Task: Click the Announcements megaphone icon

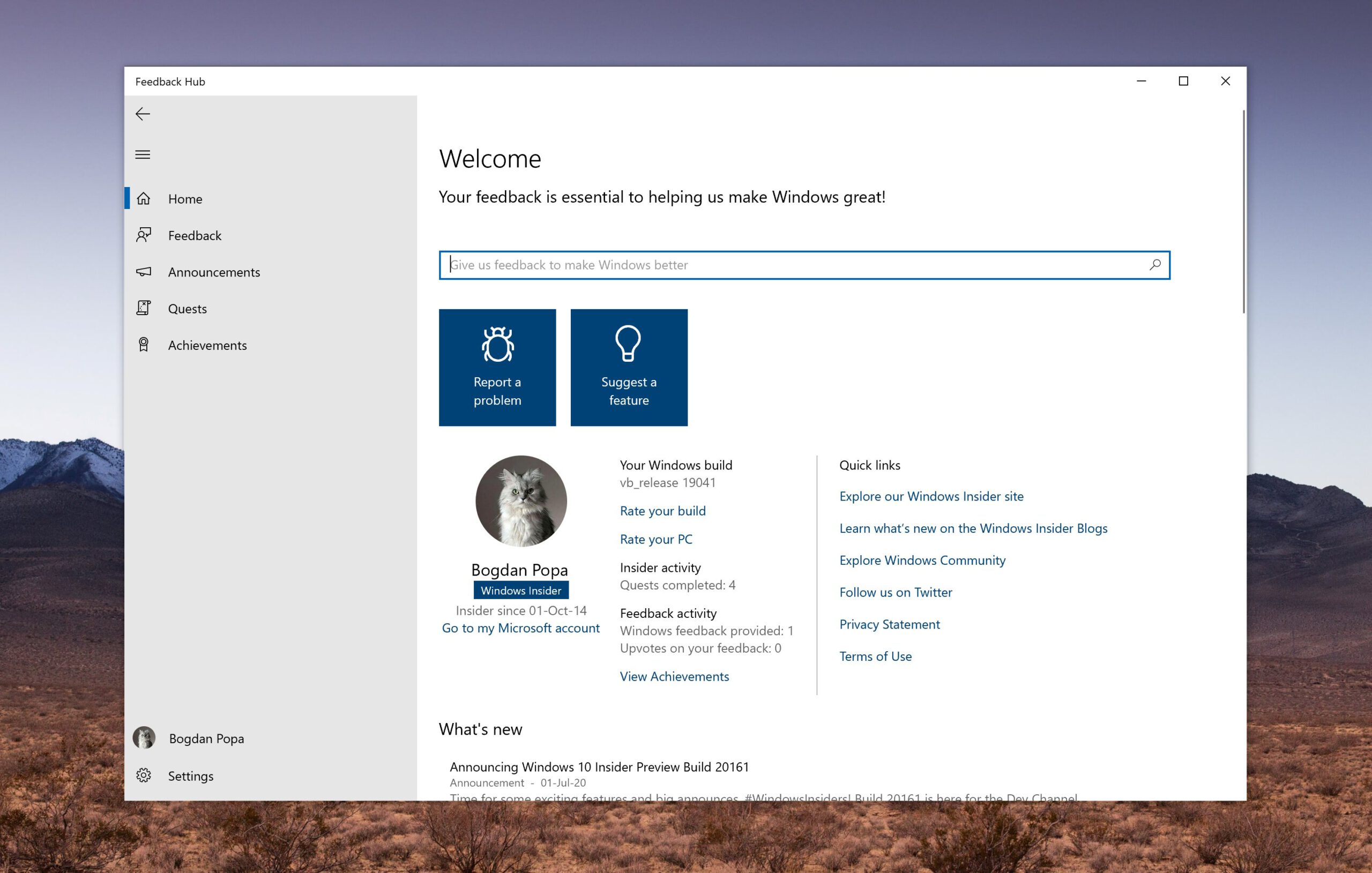Action: (144, 272)
